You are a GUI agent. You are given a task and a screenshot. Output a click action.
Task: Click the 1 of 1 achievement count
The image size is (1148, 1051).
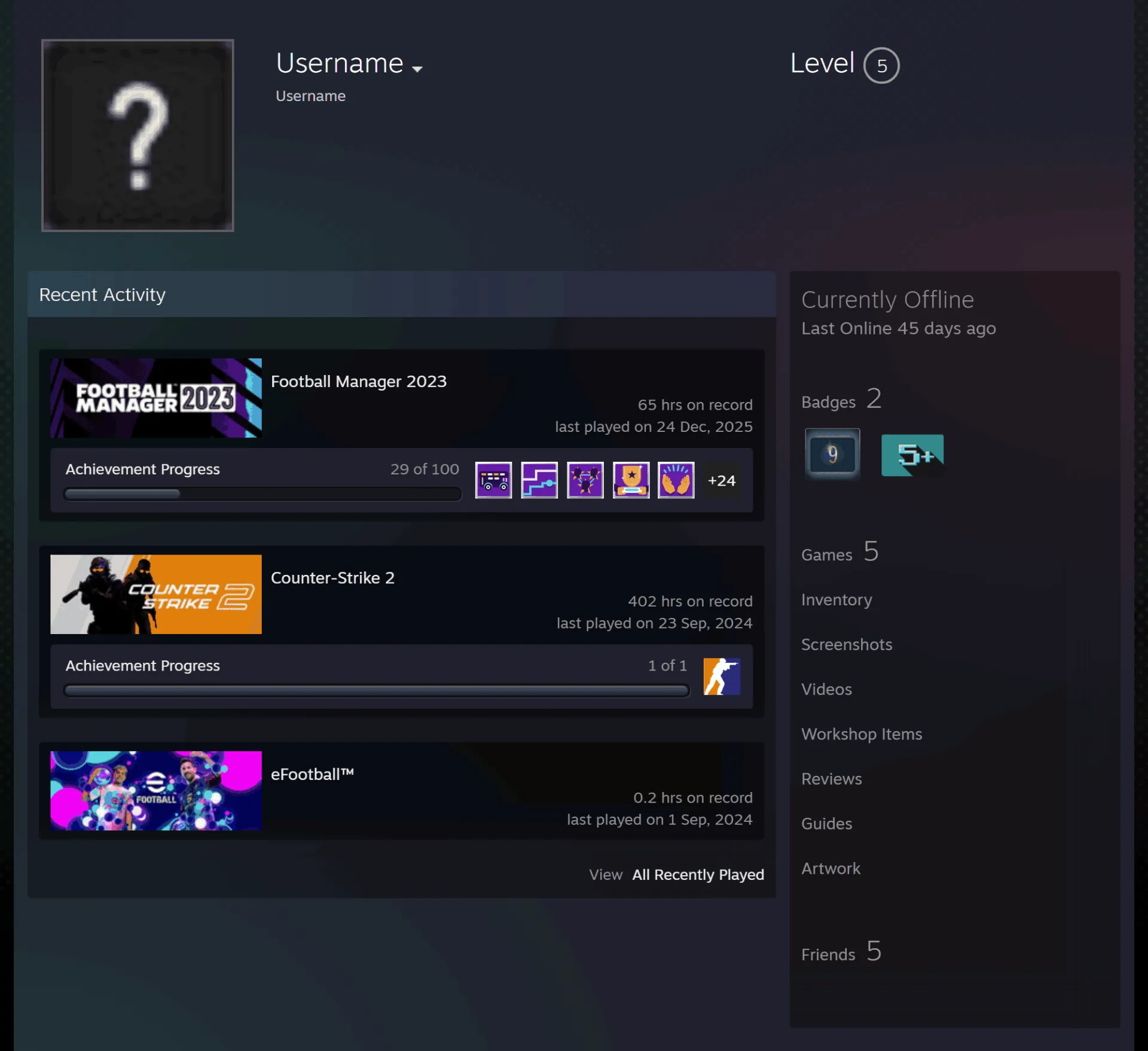(x=667, y=665)
